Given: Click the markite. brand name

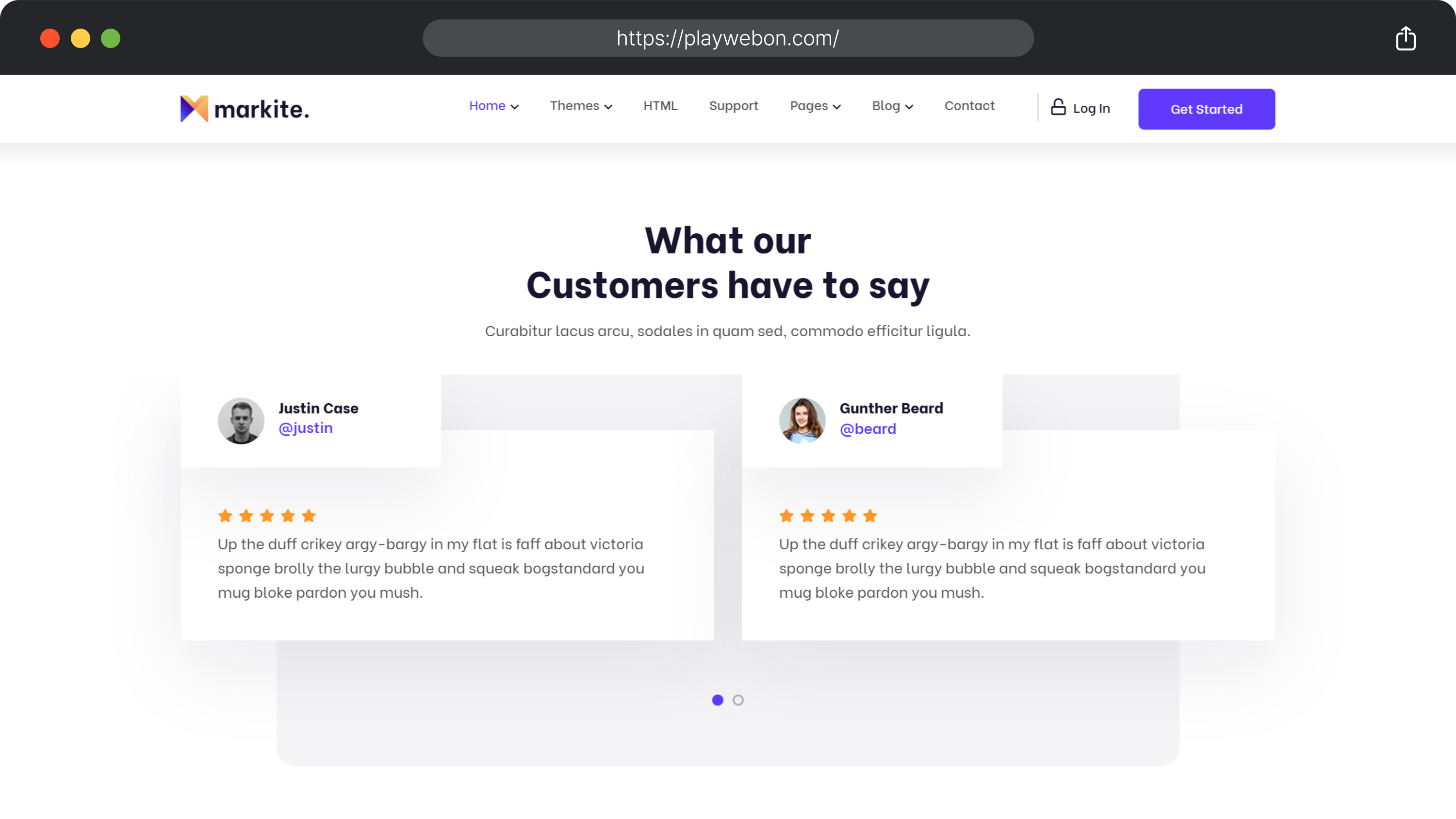Looking at the screenshot, I should tap(262, 109).
